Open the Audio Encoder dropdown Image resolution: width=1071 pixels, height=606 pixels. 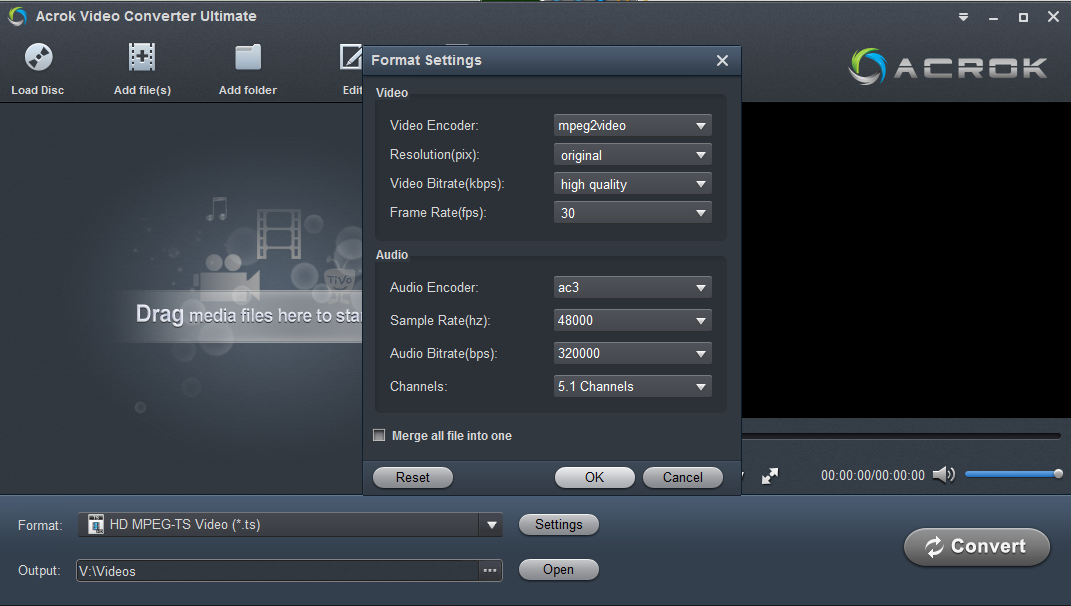[632, 288]
